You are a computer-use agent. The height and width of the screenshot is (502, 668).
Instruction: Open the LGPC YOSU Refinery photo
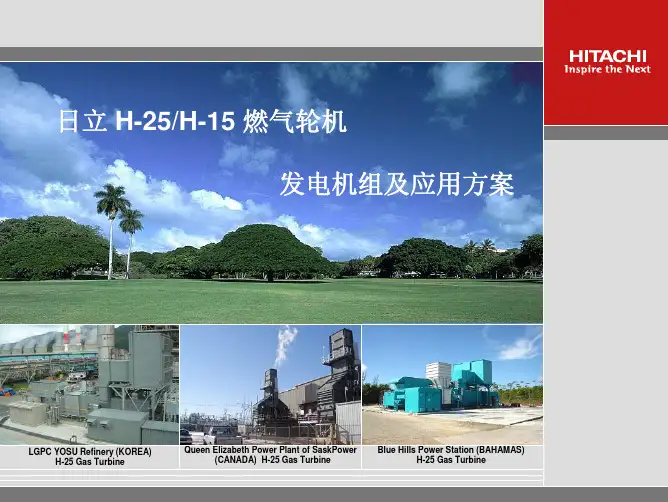coord(89,384)
